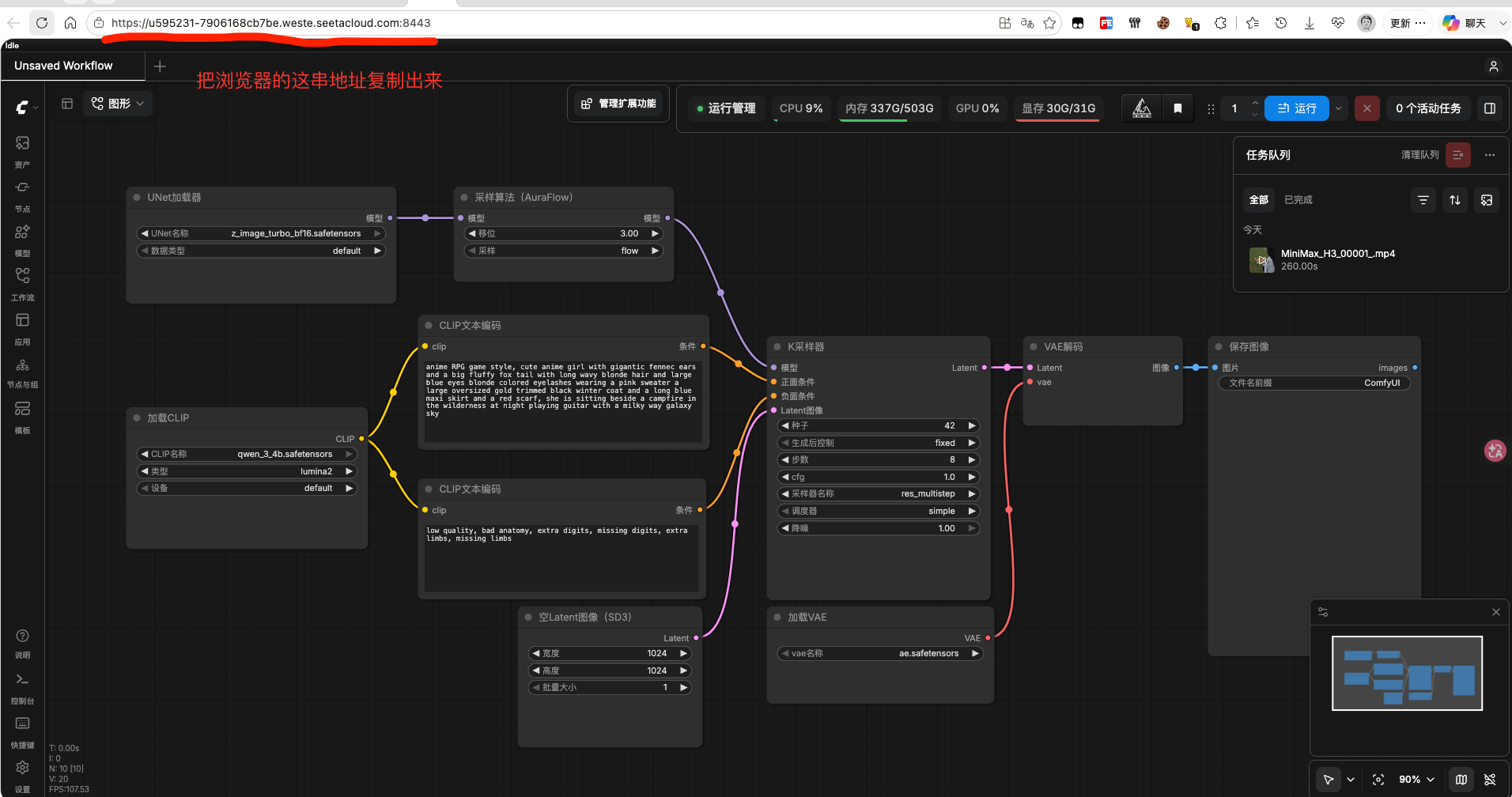The image size is (1512, 797).
Task: Click the 0个活动任务 button
Action: pos(1428,108)
